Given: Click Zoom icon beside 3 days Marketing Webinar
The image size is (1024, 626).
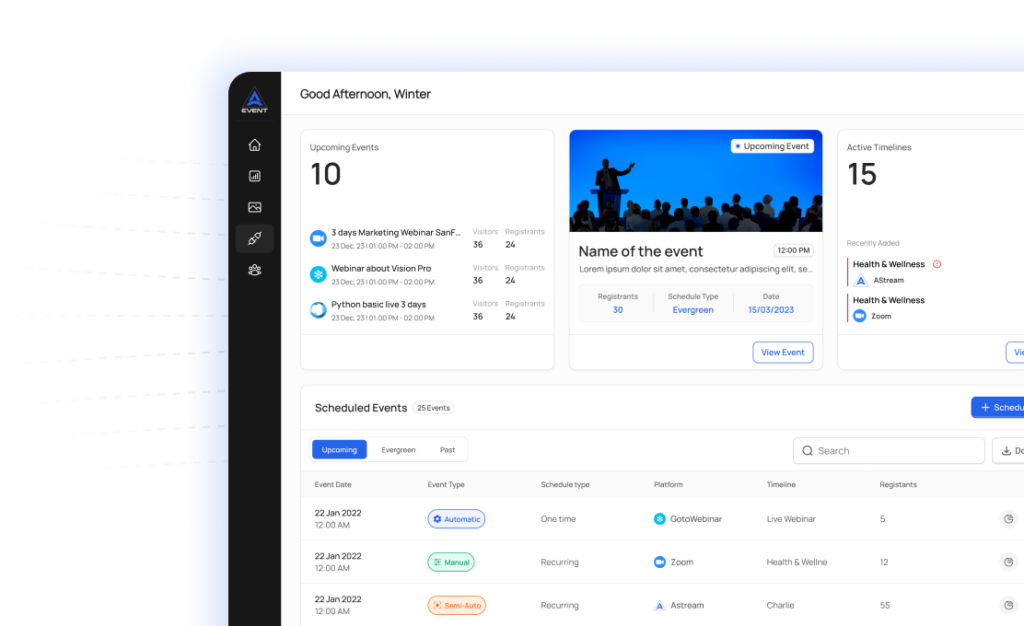Looking at the screenshot, I should pos(318,238).
